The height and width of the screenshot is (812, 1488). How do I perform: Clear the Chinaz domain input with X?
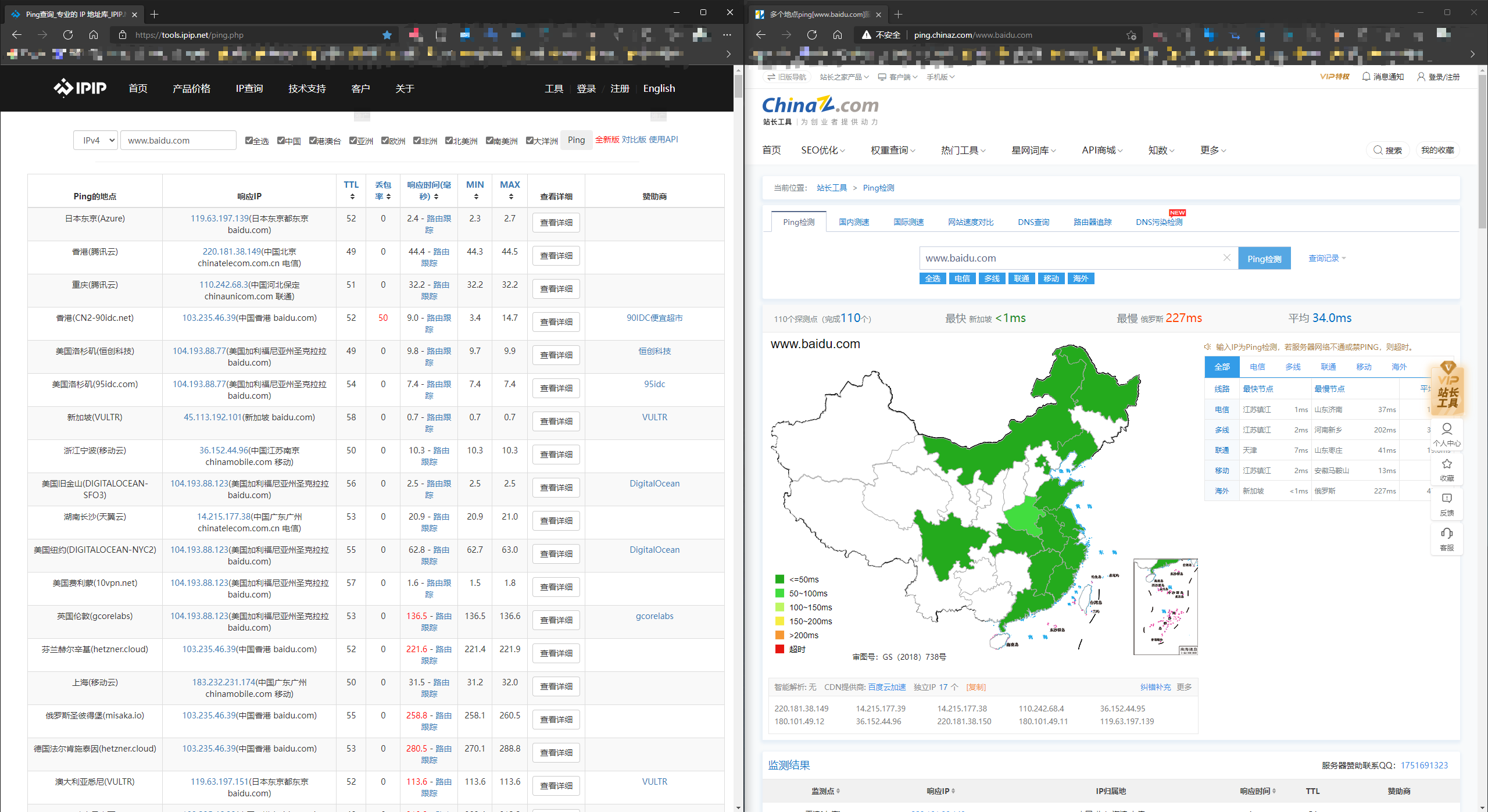[x=1227, y=257]
